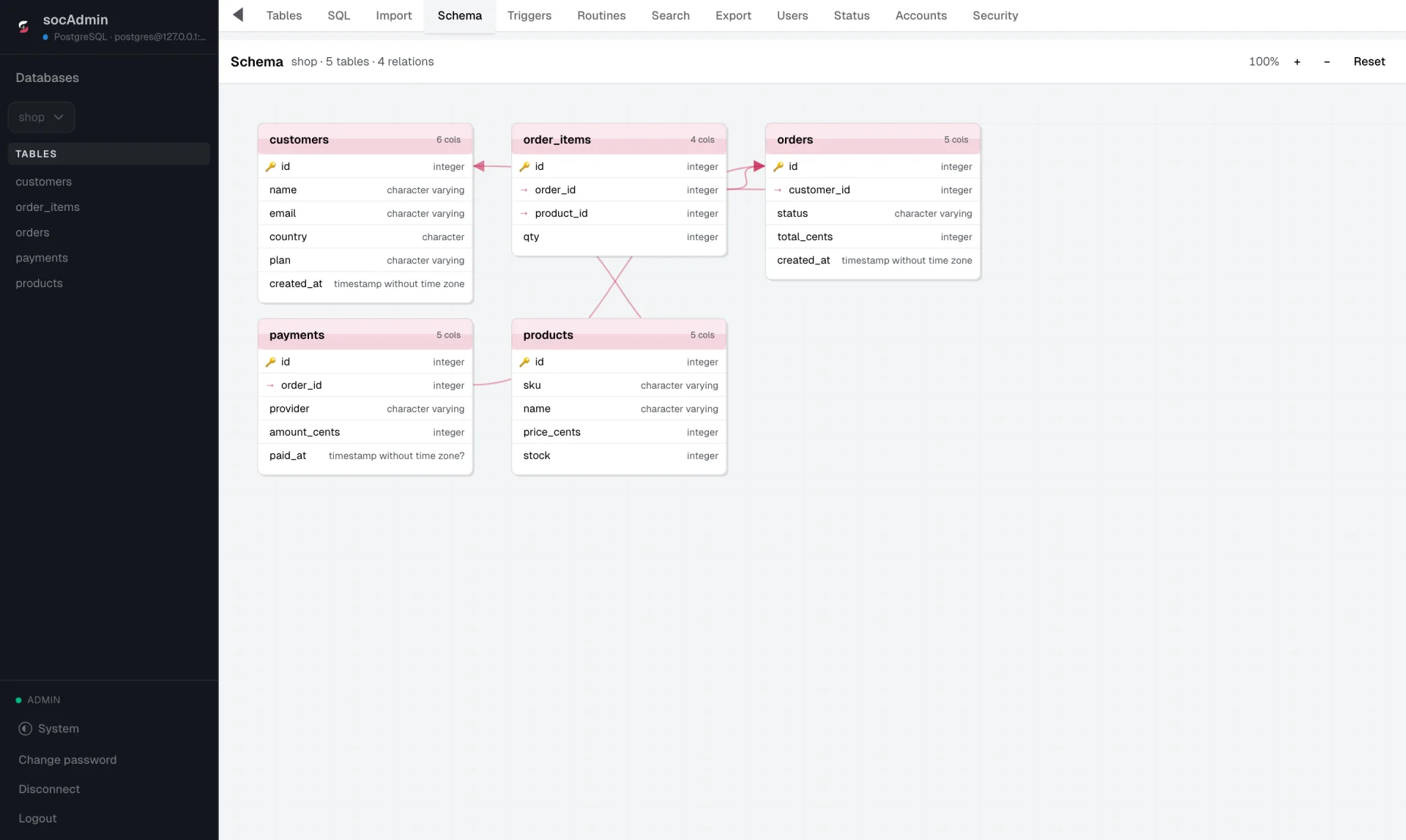Click the ADMIN status label
Image resolution: width=1406 pixels, height=840 pixels.
tap(44, 700)
